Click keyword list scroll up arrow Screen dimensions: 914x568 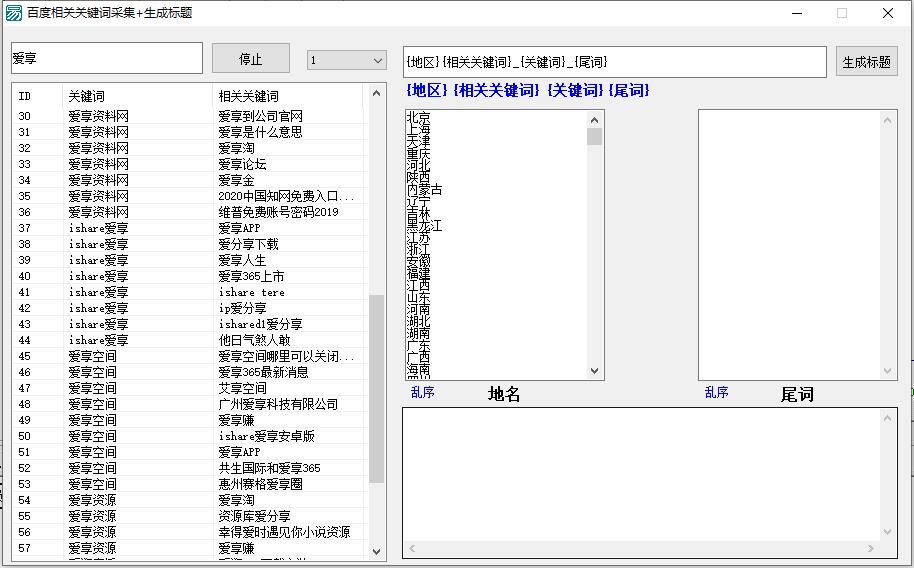click(x=377, y=93)
